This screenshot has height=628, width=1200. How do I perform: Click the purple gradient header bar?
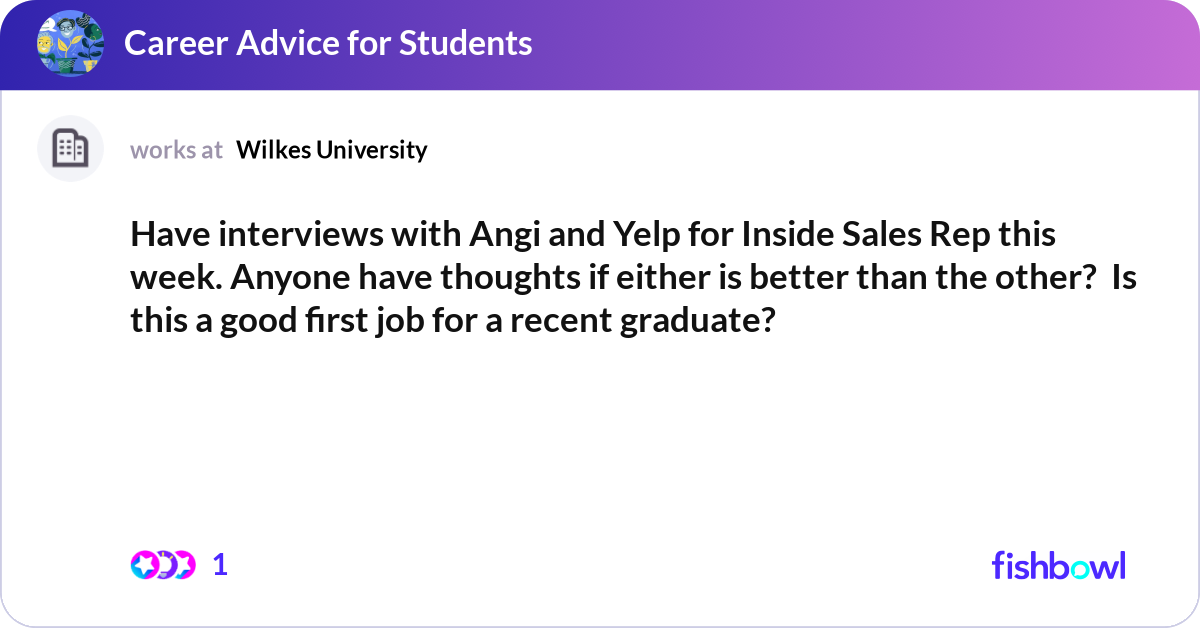coord(600,45)
